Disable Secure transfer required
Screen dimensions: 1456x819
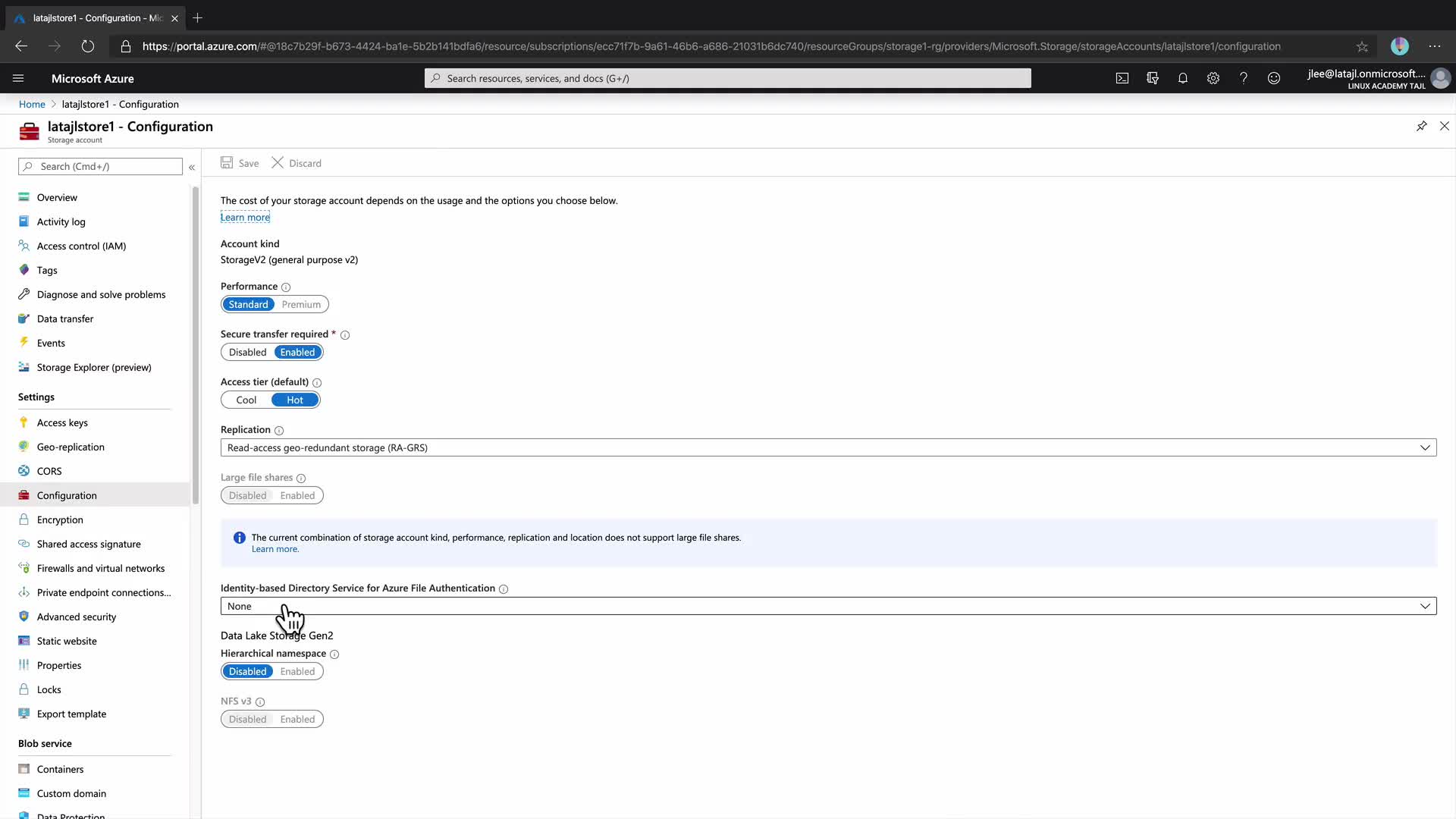pos(248,353)
